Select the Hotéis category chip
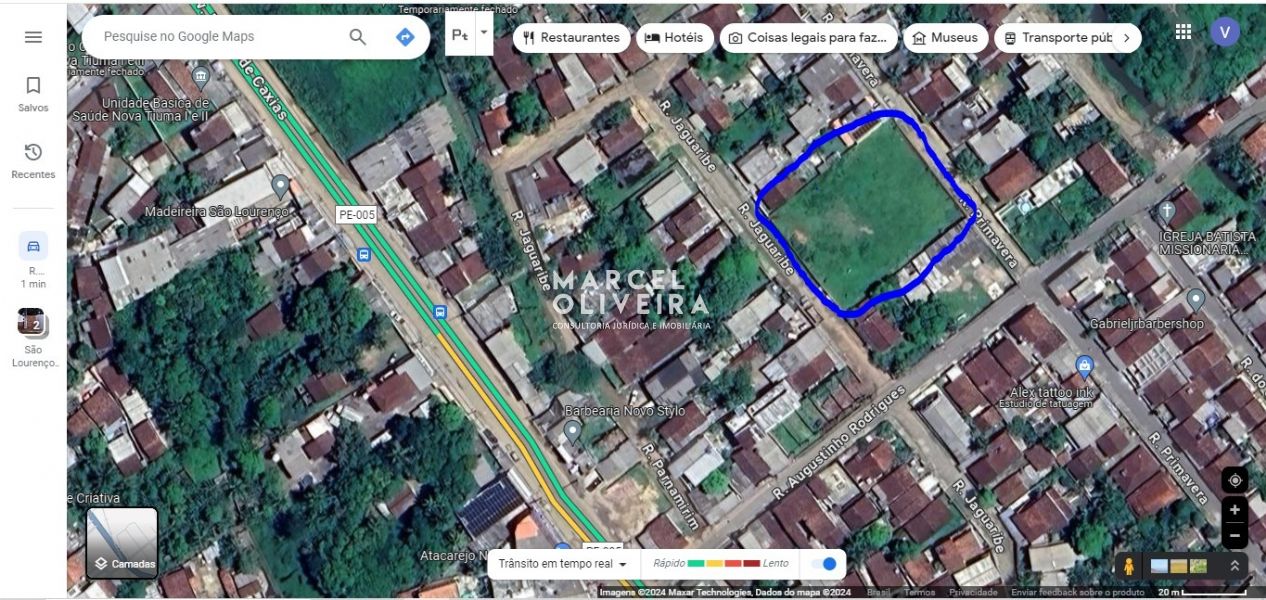 click(674, 38)
